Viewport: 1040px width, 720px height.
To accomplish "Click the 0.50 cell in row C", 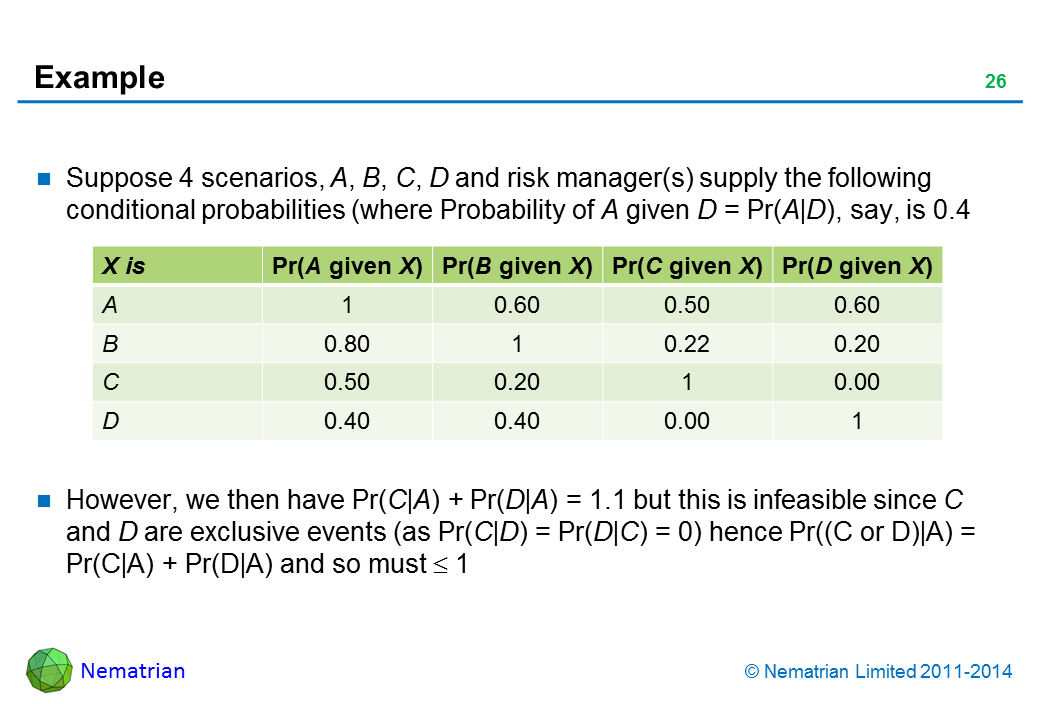I will (x=347, y=382).
